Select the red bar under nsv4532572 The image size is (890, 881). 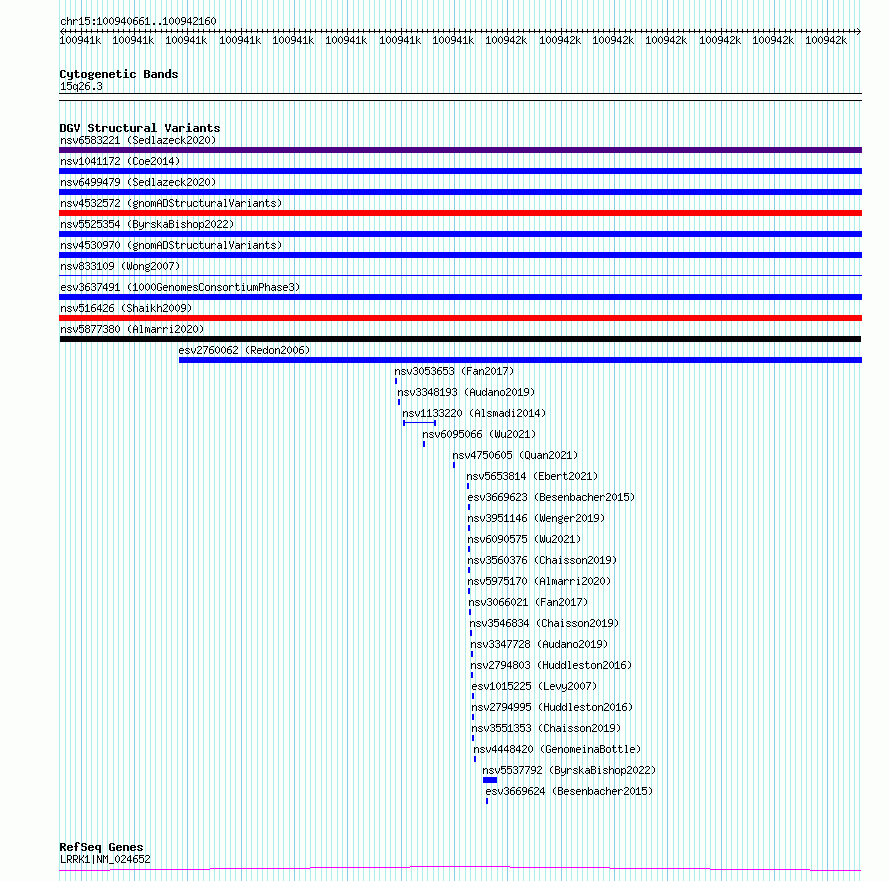point(460,213)
